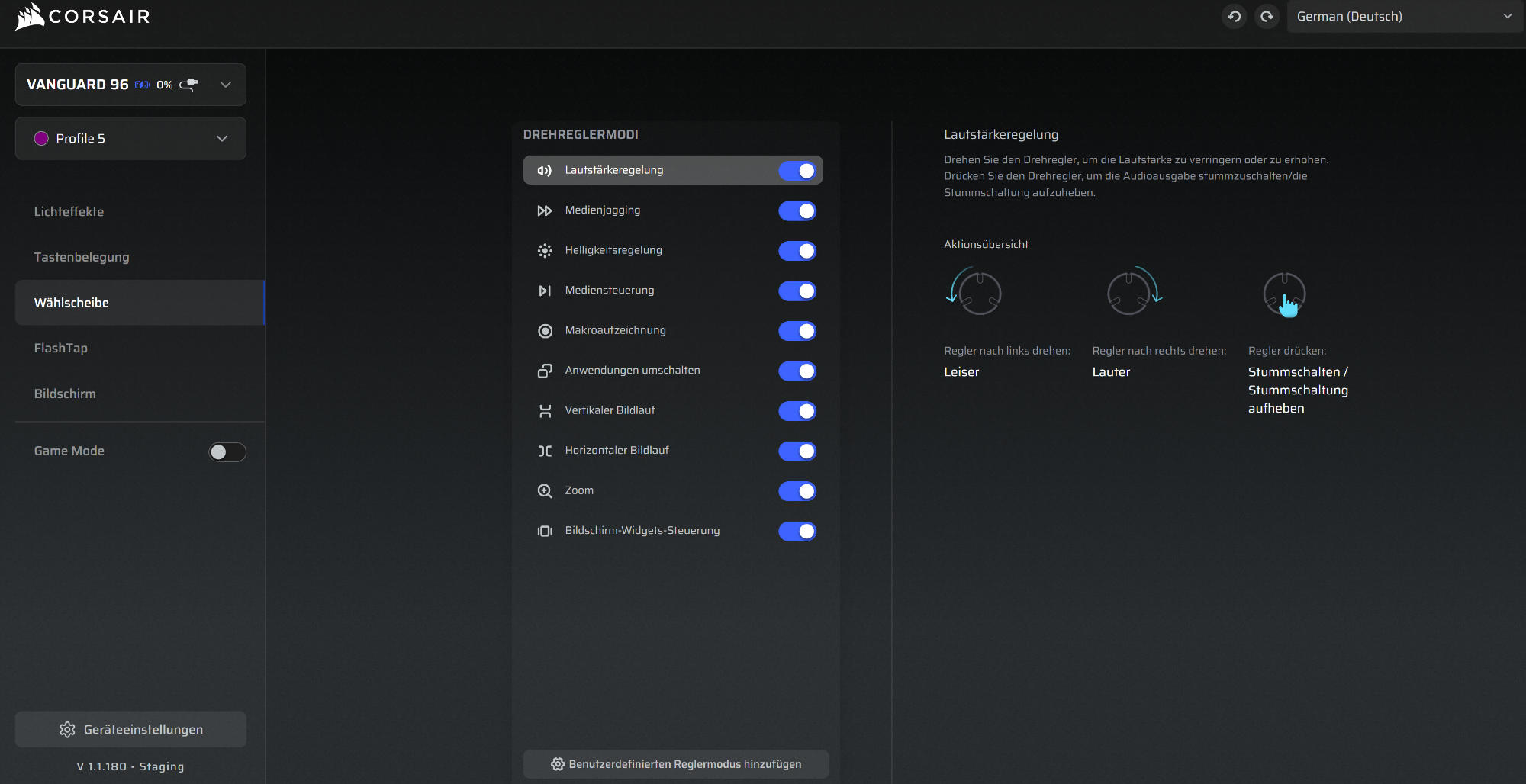Disable the Mediensteuerung toggle

[797, 291]
